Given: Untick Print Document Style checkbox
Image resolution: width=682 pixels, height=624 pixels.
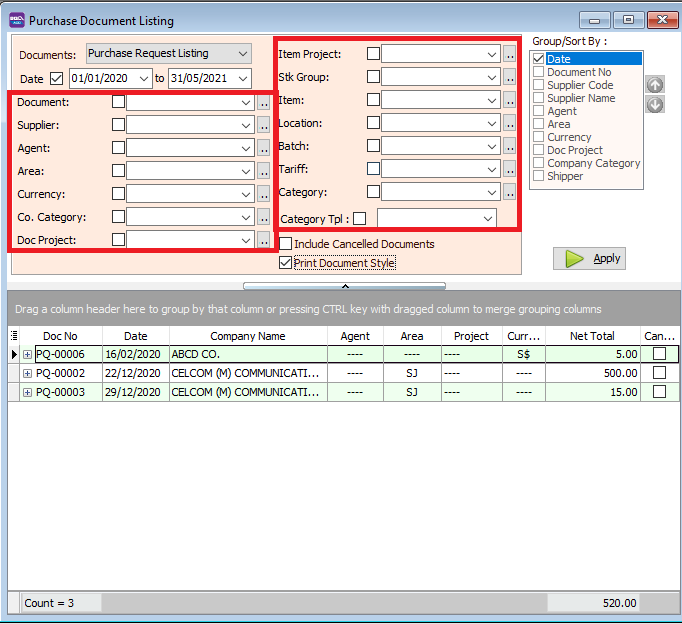Looking at the screenshot, I should (285, 263).
